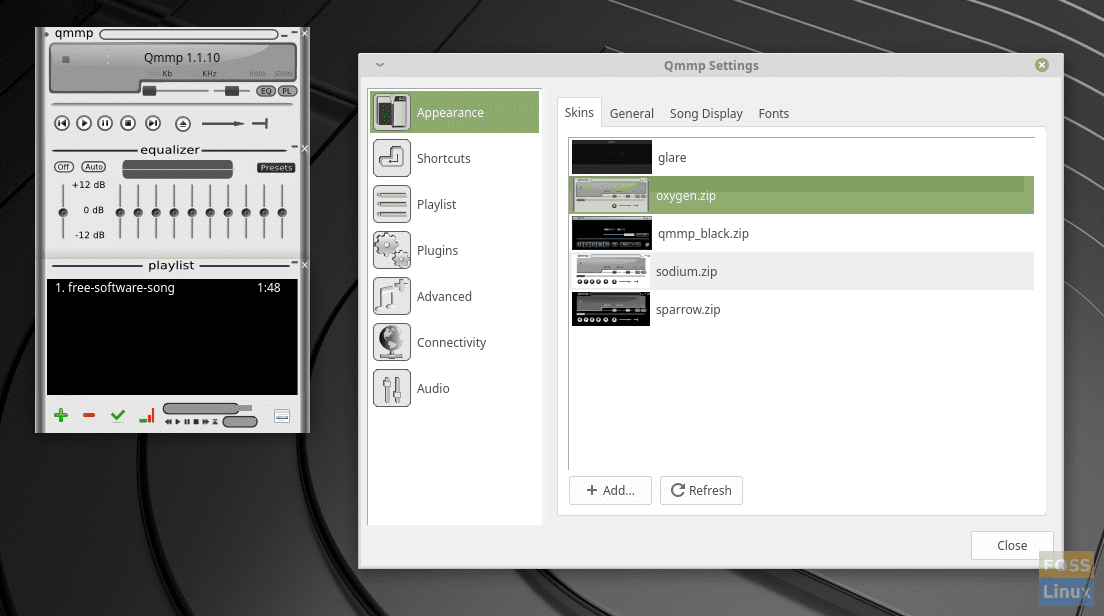The image size is (1104, 616).
Task: Select the qmmp_black.zip skin
Action: (x=801, y=233)
